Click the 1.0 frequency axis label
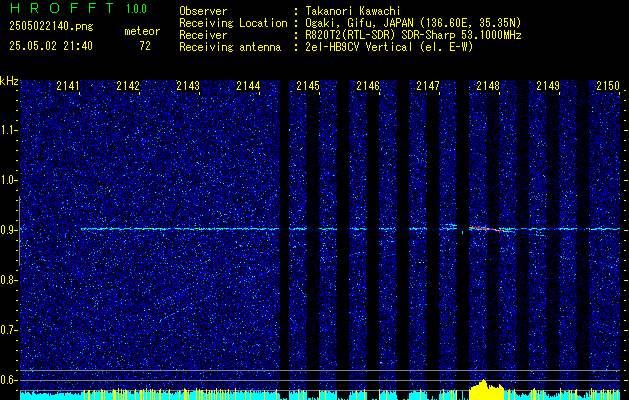 click(8, 180)
